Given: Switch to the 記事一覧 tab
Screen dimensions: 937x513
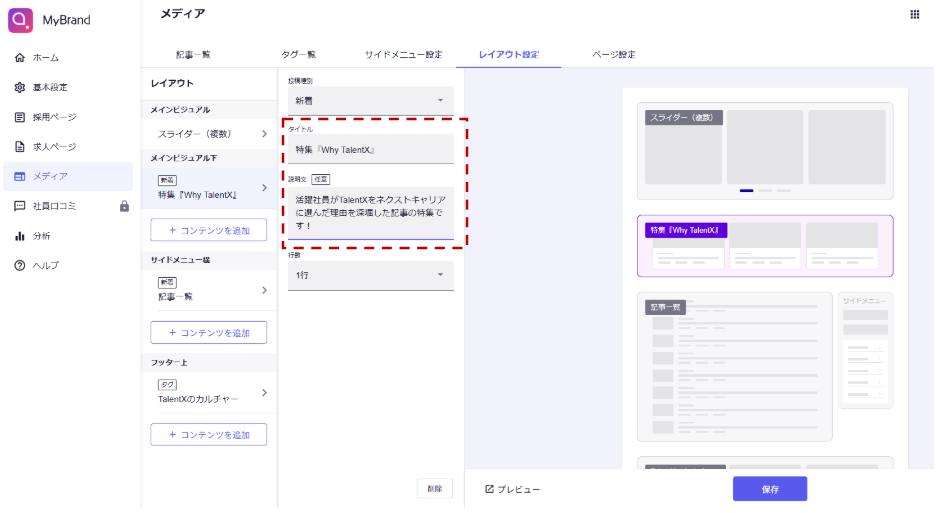Looking at the screenshot, I should click(x=193, y=54).
